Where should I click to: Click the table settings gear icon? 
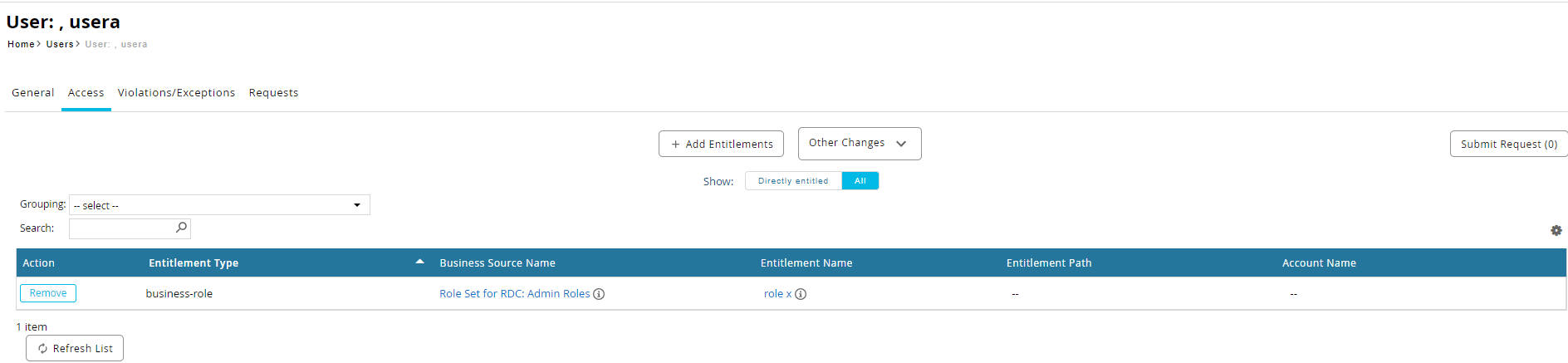(x=1556, y=231)
